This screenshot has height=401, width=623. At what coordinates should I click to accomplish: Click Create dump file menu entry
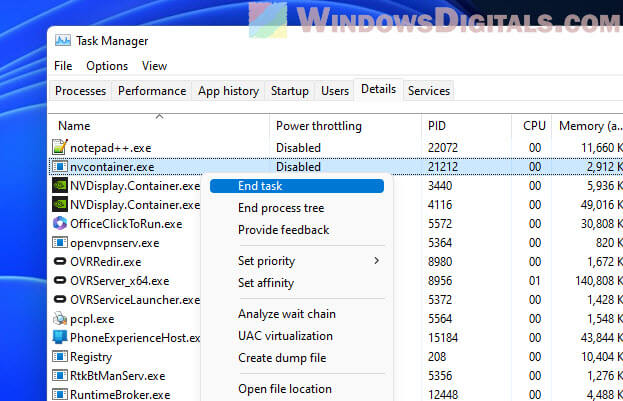tap(281, 358)
